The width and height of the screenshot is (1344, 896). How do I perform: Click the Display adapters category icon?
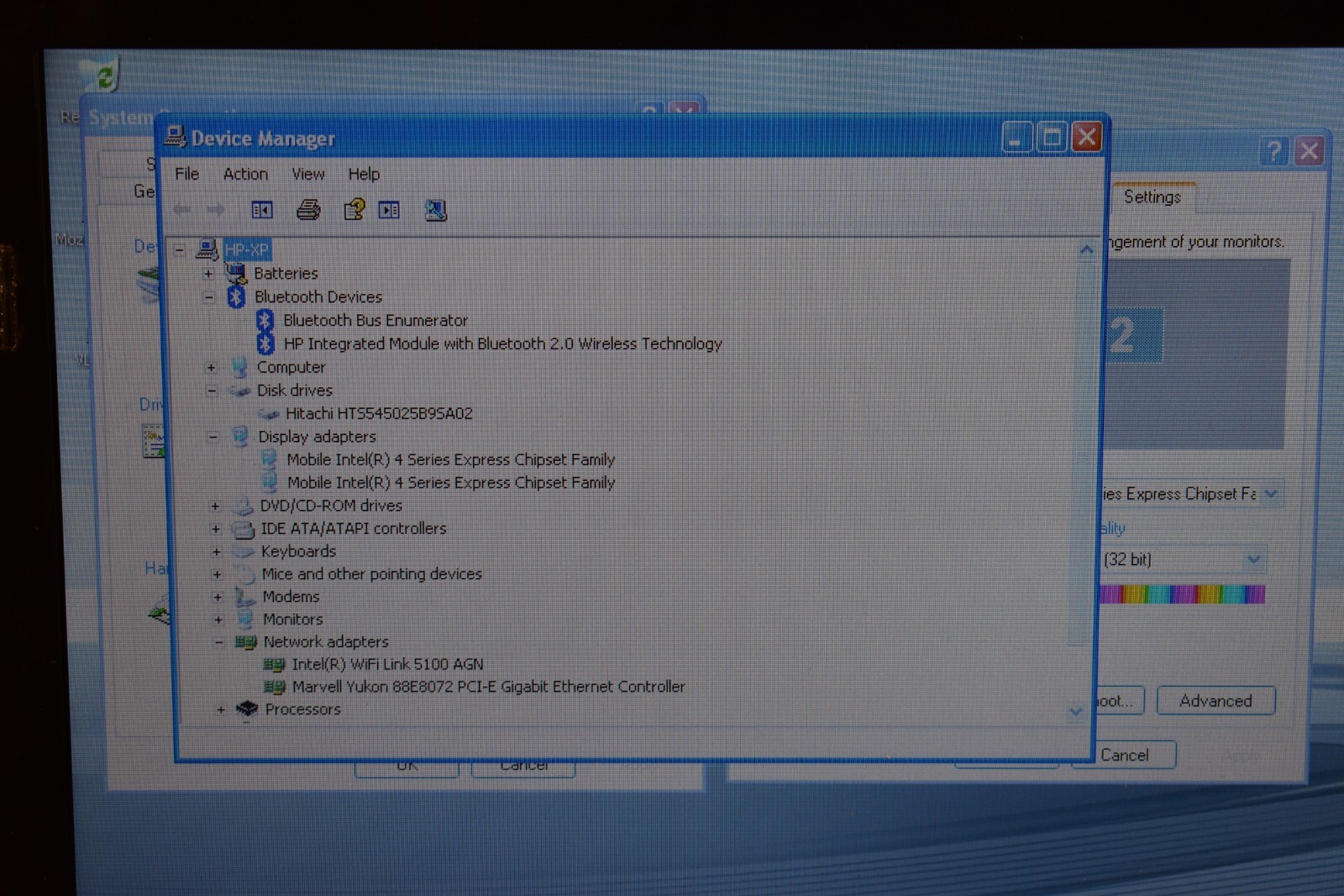coord(240,436)
